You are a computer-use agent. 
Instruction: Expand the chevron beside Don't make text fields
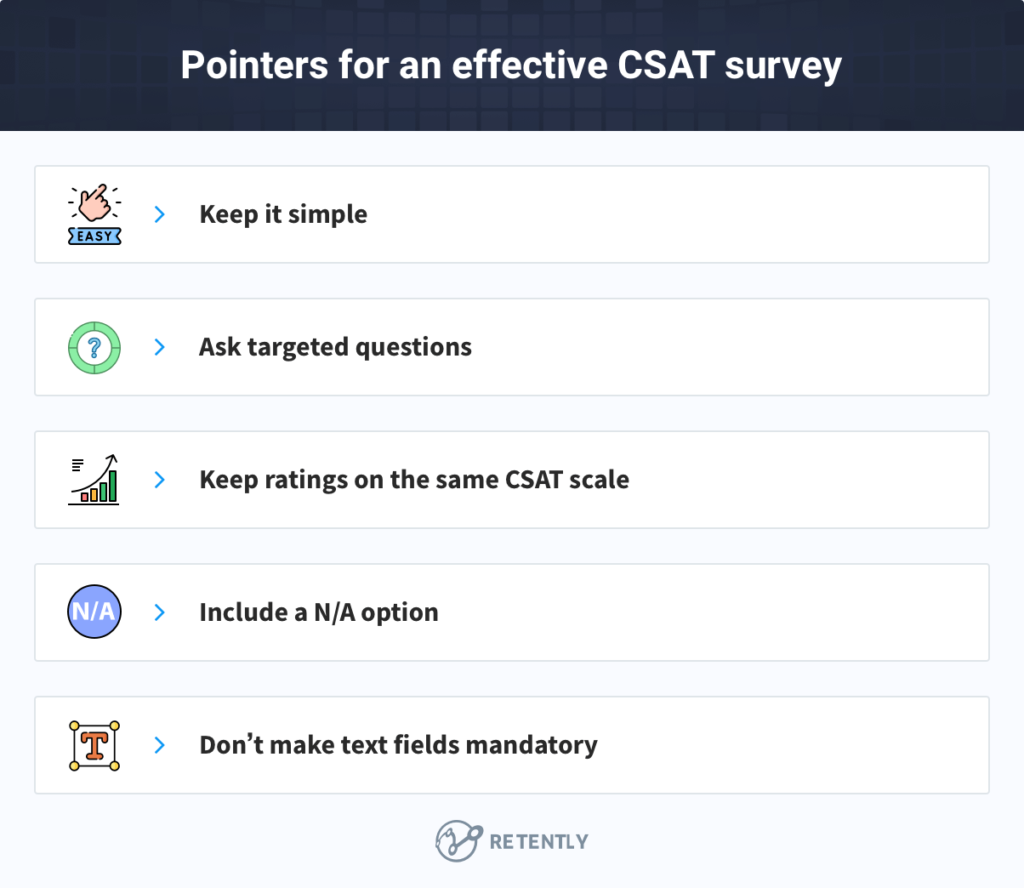click(x=159, y=745)
